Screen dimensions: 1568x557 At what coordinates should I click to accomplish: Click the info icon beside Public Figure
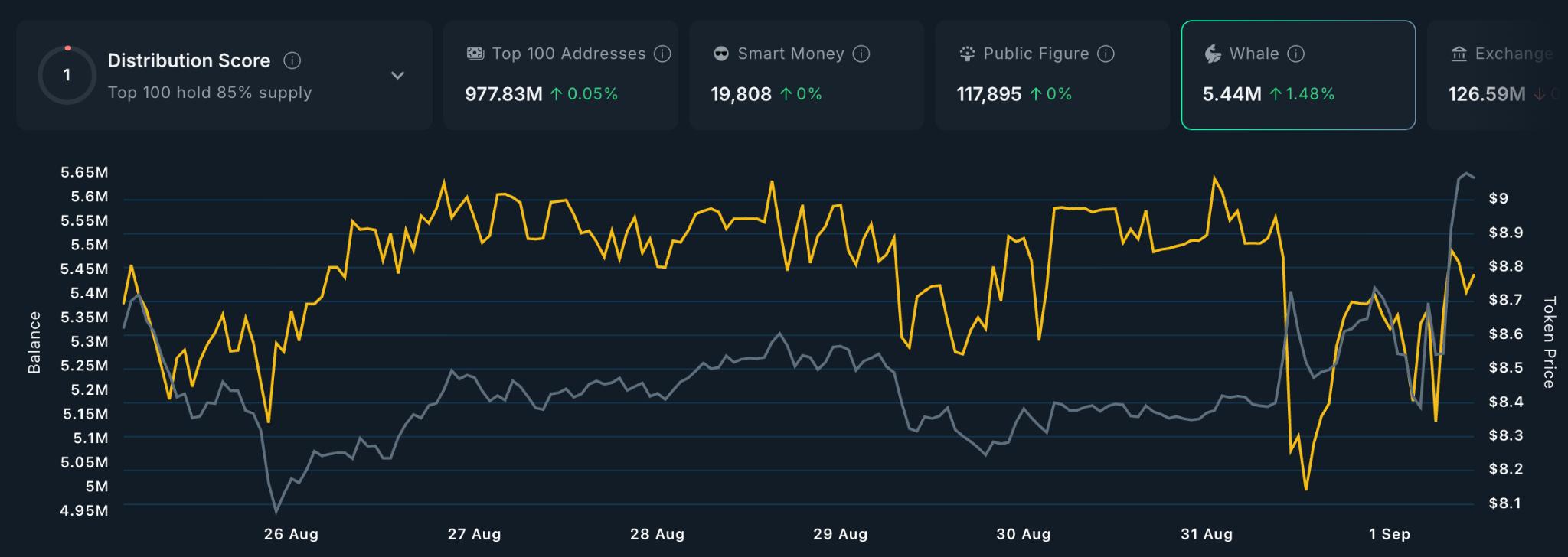(x=1106, y=54)
